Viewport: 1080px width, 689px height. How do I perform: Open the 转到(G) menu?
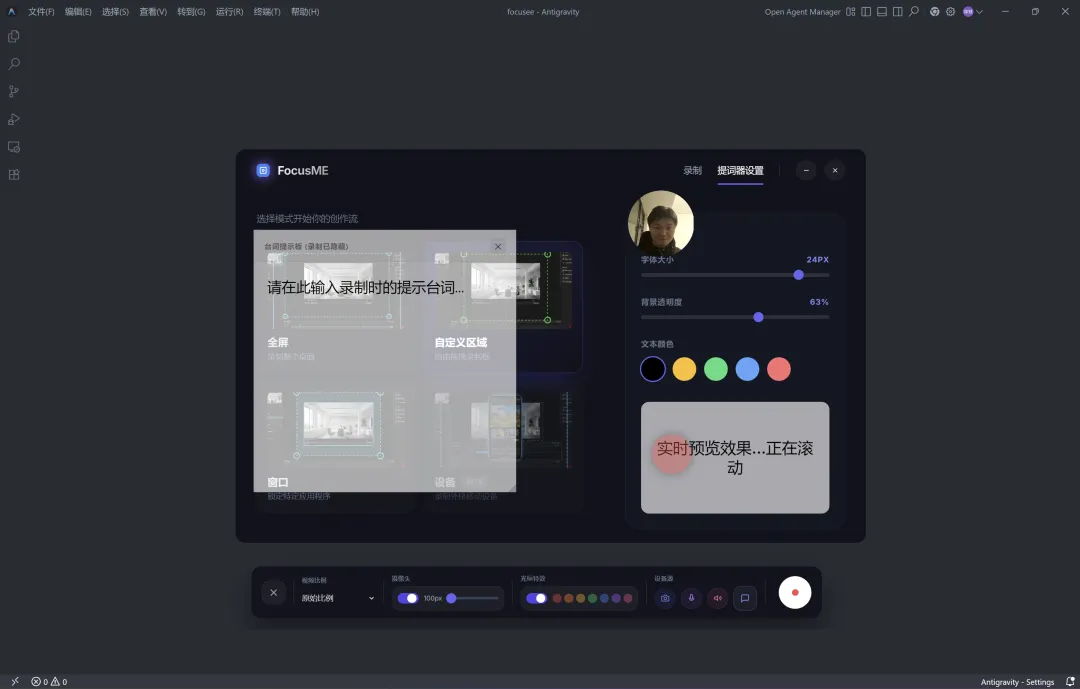191,12
